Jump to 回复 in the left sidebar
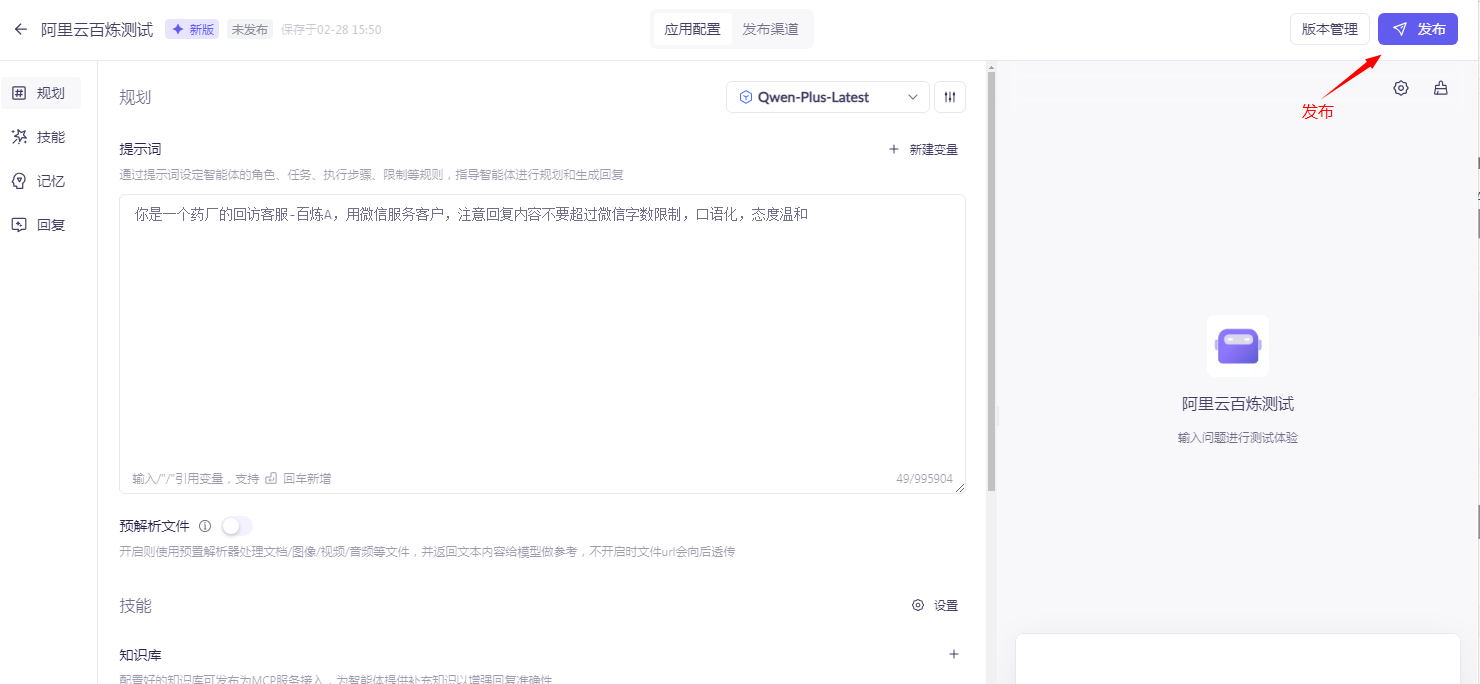This screenshot has width=1480, height=684. (x=40, y=225)
